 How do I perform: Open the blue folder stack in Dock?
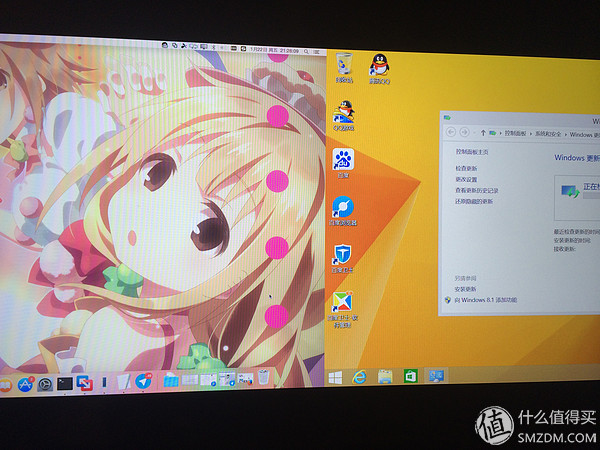point(171,380)
